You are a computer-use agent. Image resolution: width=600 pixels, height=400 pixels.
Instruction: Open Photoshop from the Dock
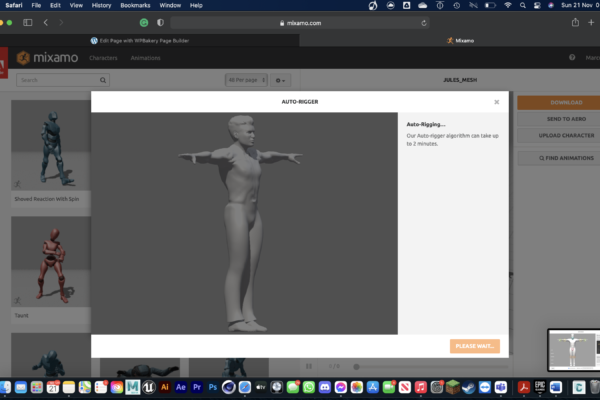pyautogui.click(x=213, y=387)
